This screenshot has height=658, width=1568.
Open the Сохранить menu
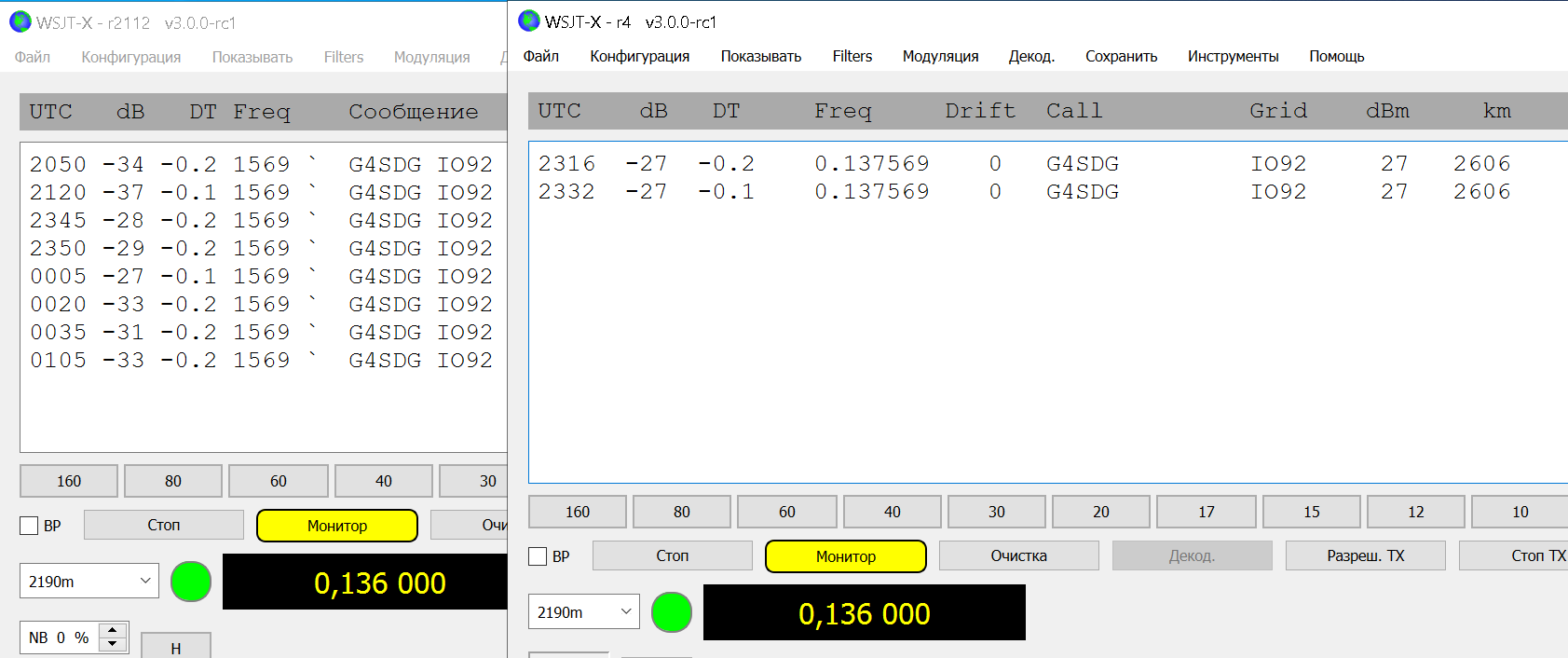point(1121,56)
